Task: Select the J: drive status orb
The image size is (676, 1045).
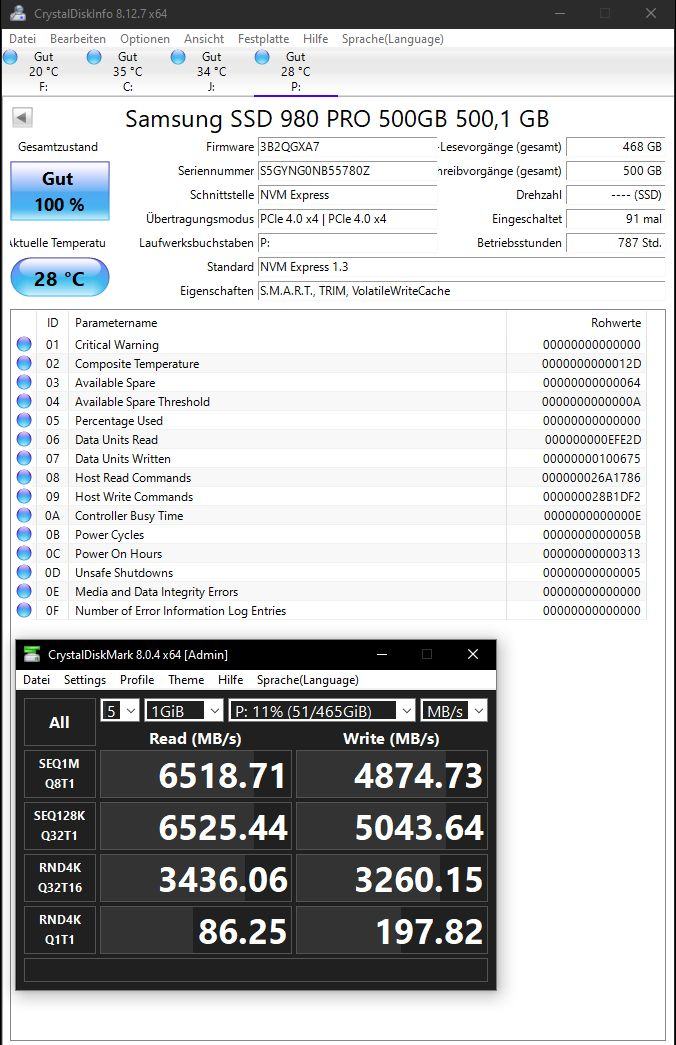Action: click(x=178, y=57)
